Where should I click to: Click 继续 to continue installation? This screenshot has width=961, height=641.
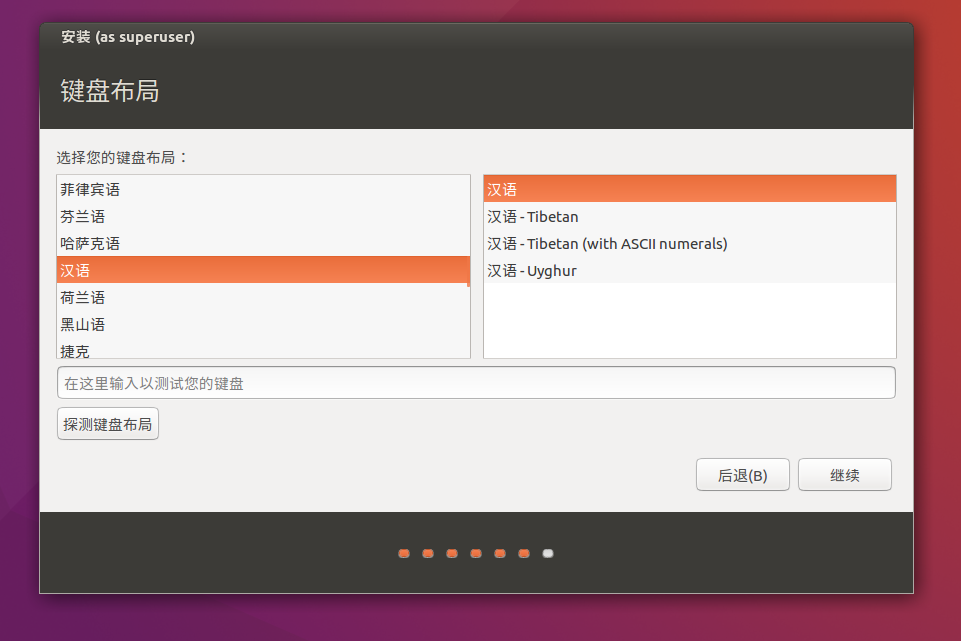point(845,475)
